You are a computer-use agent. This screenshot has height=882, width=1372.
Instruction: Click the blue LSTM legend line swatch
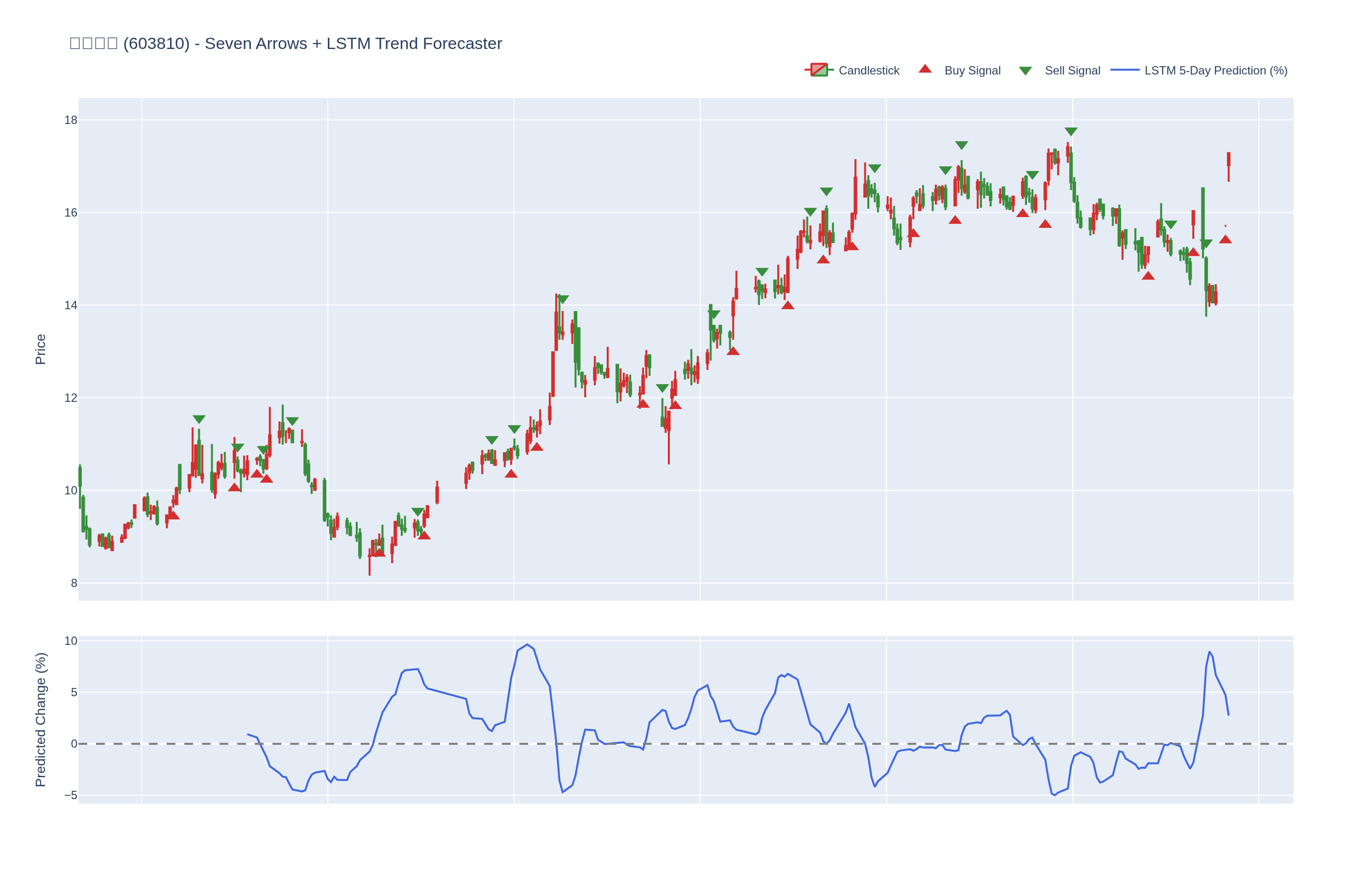[1125, 70]
